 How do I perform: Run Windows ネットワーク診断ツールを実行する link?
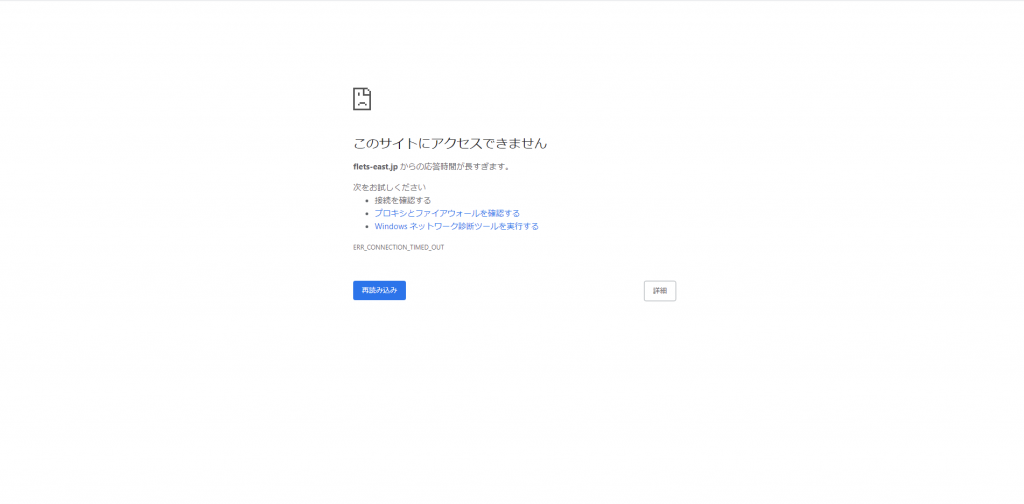[456, 227]
